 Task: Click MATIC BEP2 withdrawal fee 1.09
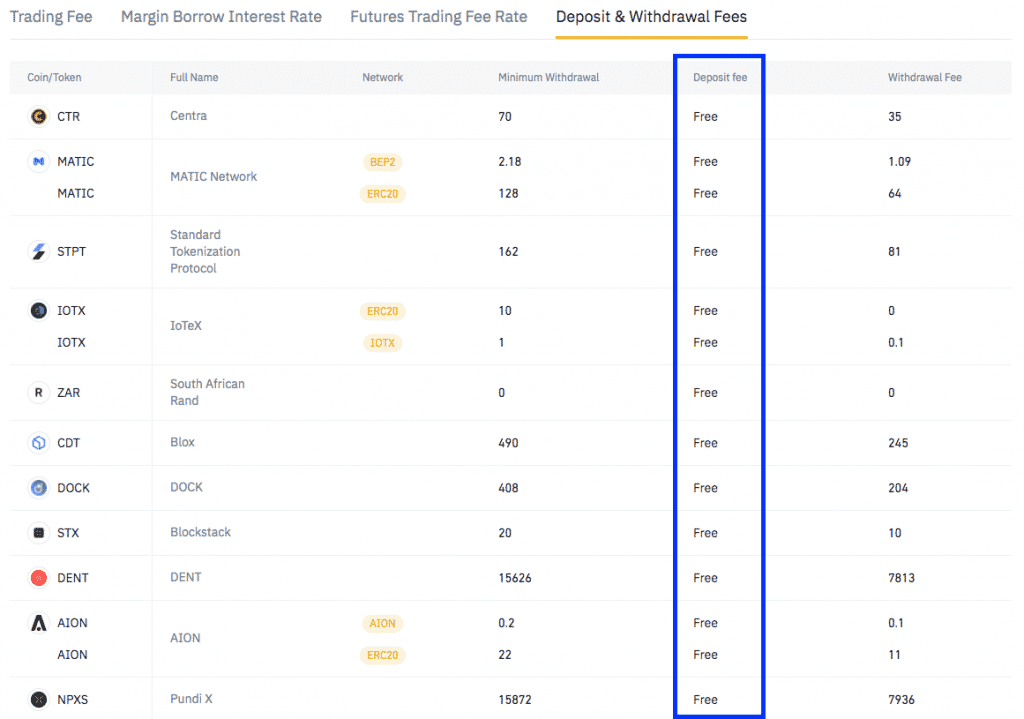pos(899,161)
